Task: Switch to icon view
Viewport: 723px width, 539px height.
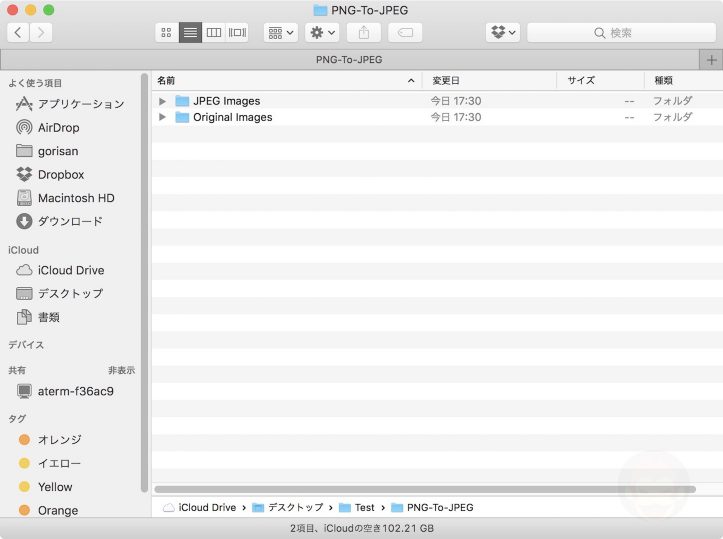Action: pyautogui.click(x=166, y=33)
